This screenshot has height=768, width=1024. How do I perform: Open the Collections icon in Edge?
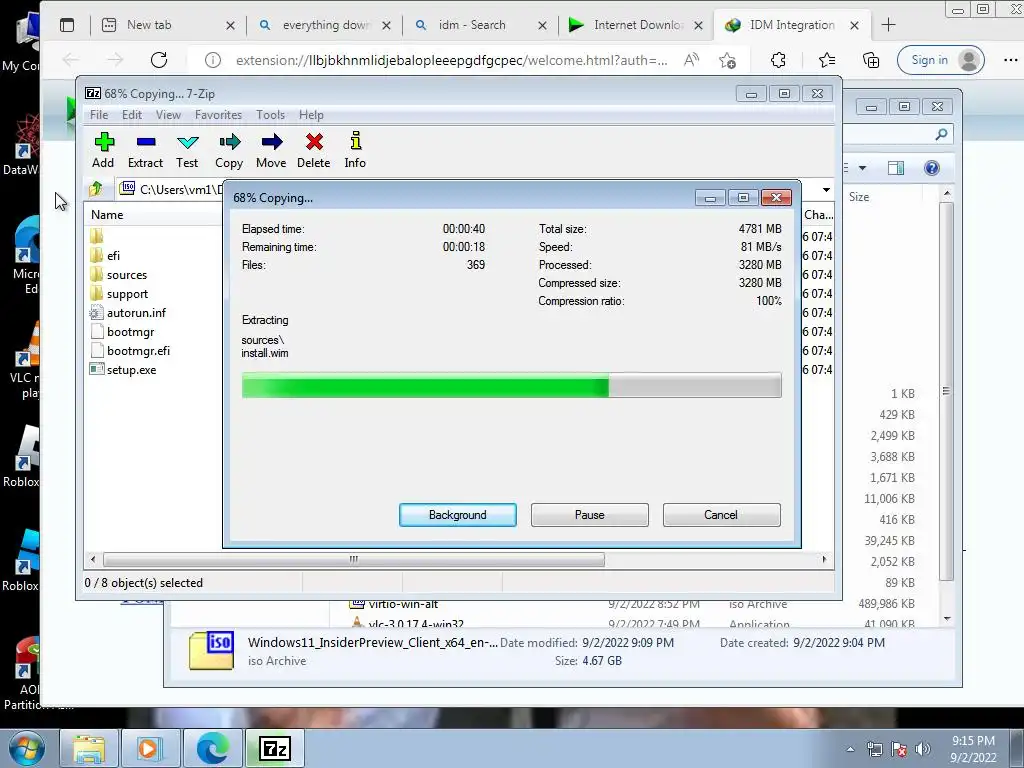[871, 60]
